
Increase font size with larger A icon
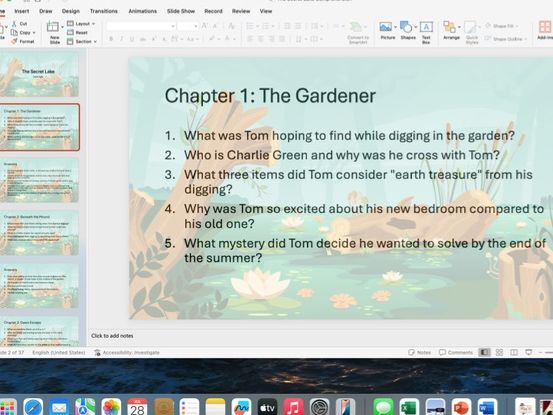[205, 25]
